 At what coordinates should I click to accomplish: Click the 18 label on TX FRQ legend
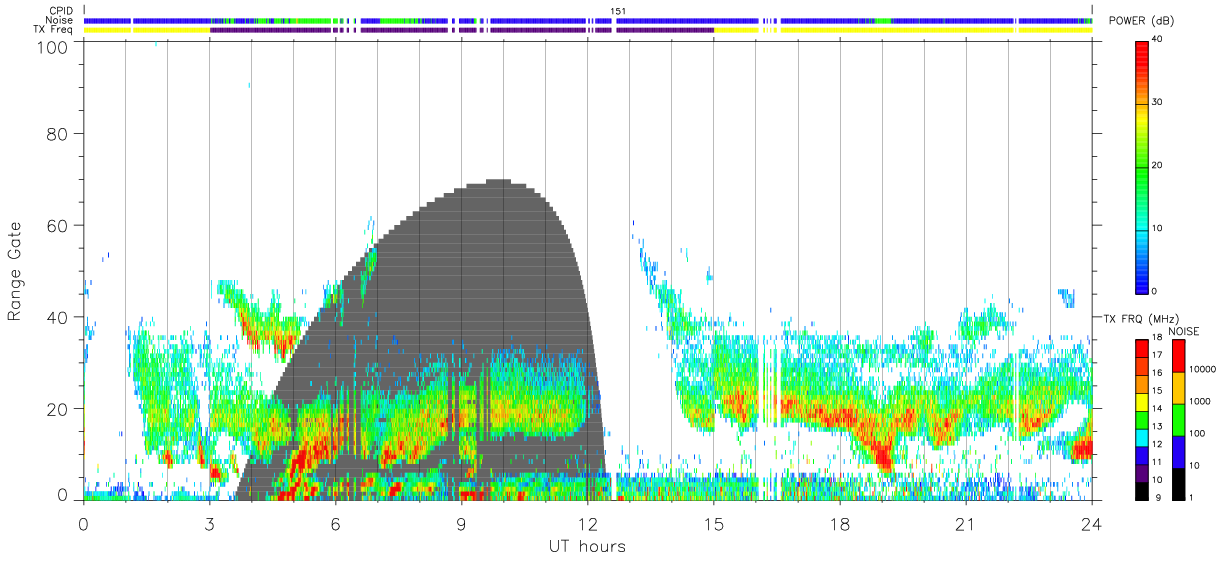1159,339
